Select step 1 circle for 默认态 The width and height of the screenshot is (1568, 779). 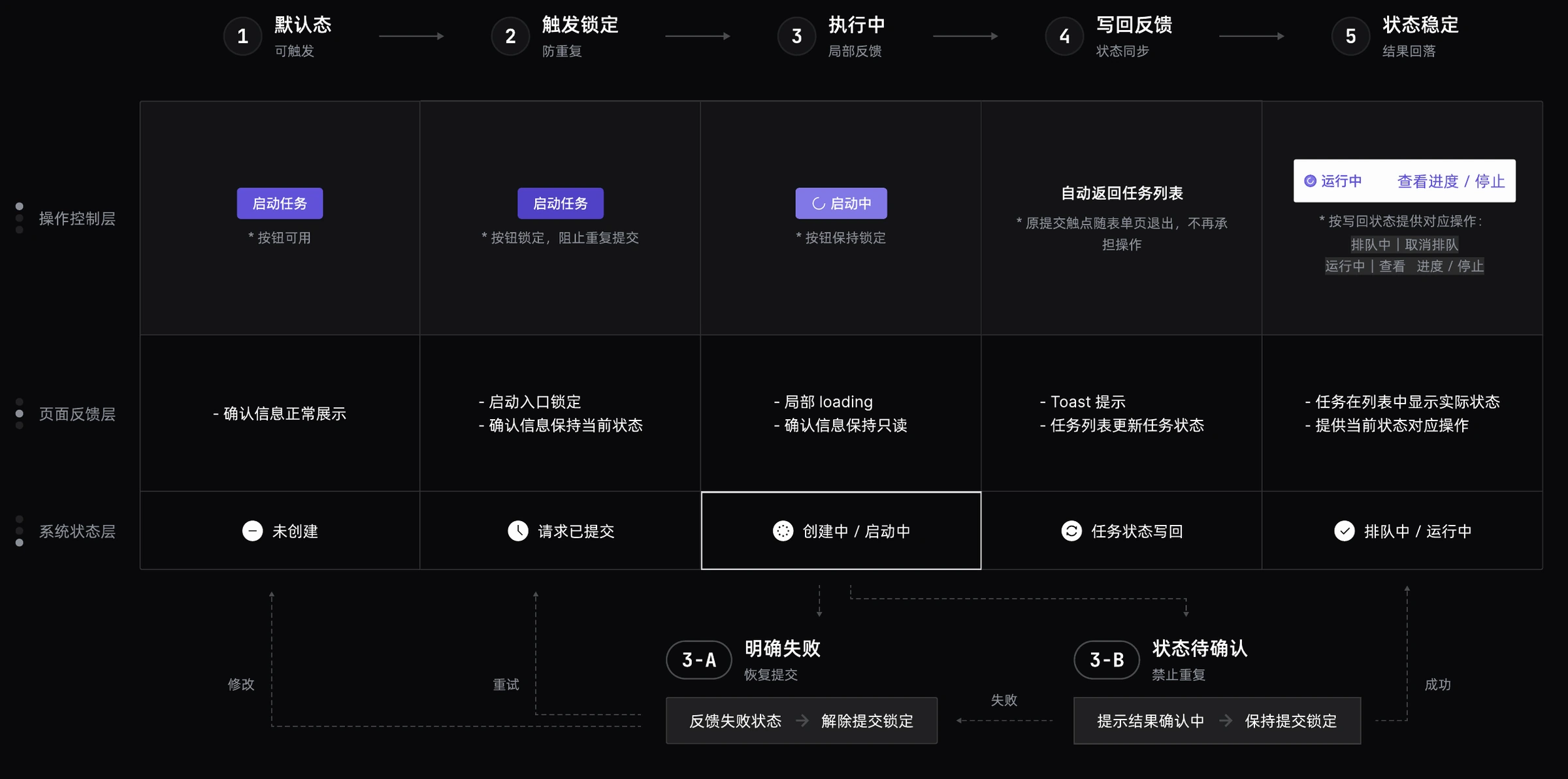(243, 36)
